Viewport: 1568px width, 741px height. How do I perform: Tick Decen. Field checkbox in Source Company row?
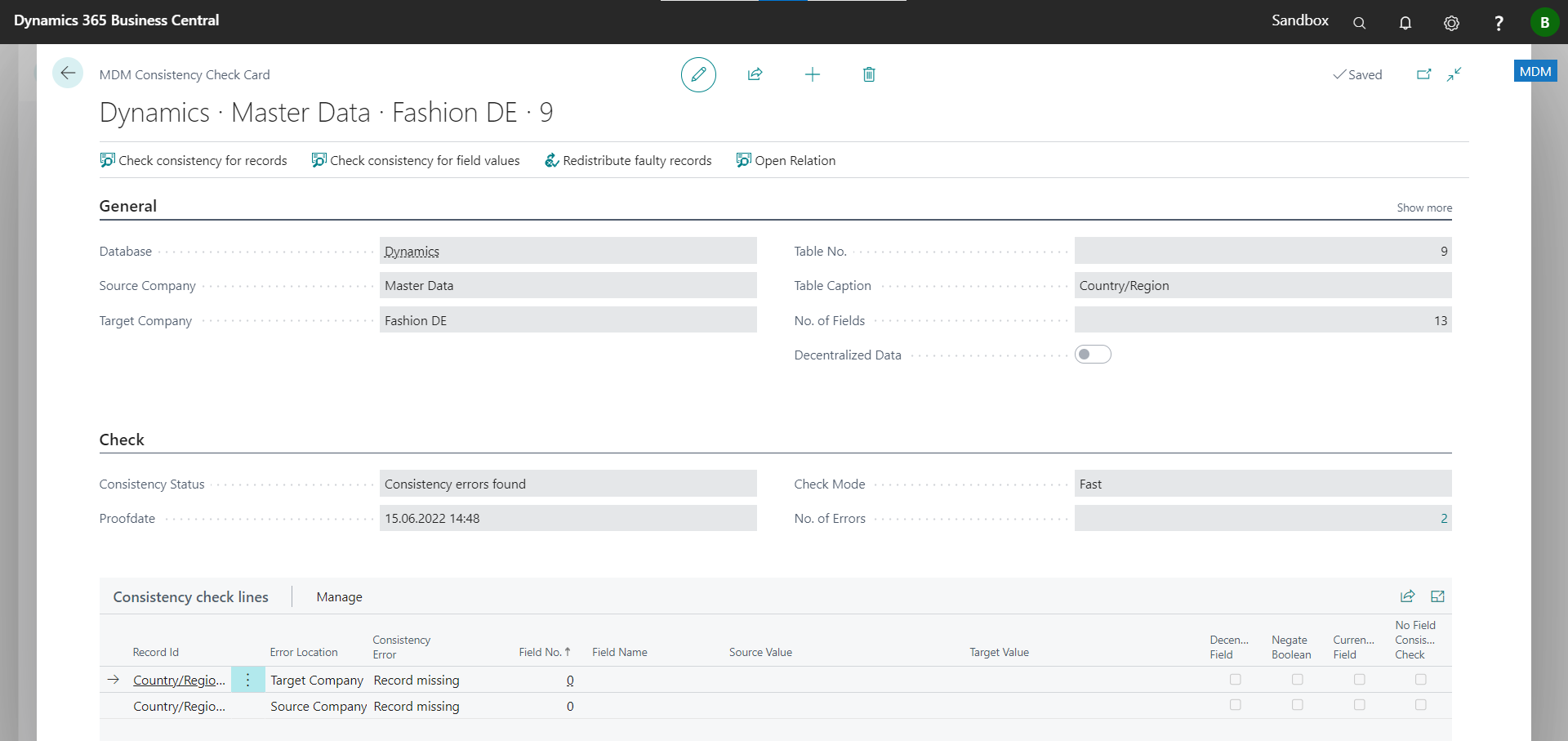[1236, 705]
